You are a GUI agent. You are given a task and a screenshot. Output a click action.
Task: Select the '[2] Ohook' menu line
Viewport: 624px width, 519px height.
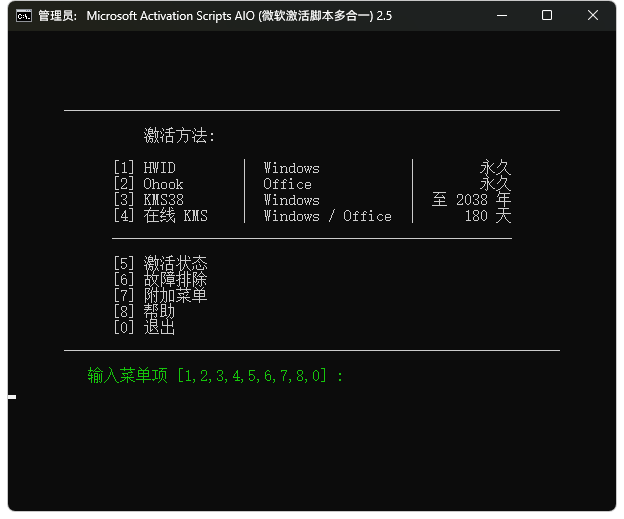coord(148,184)
